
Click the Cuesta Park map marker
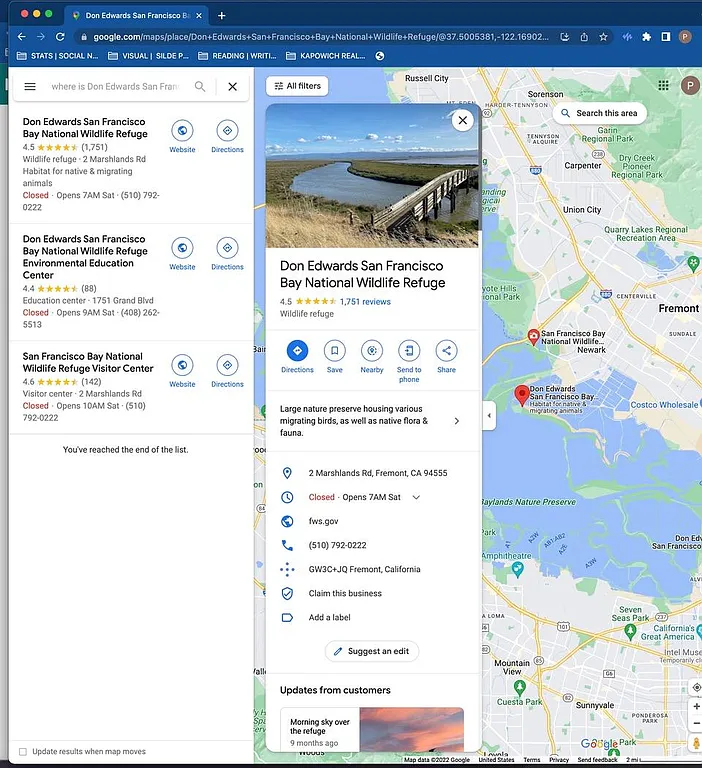tap(520, 688)
